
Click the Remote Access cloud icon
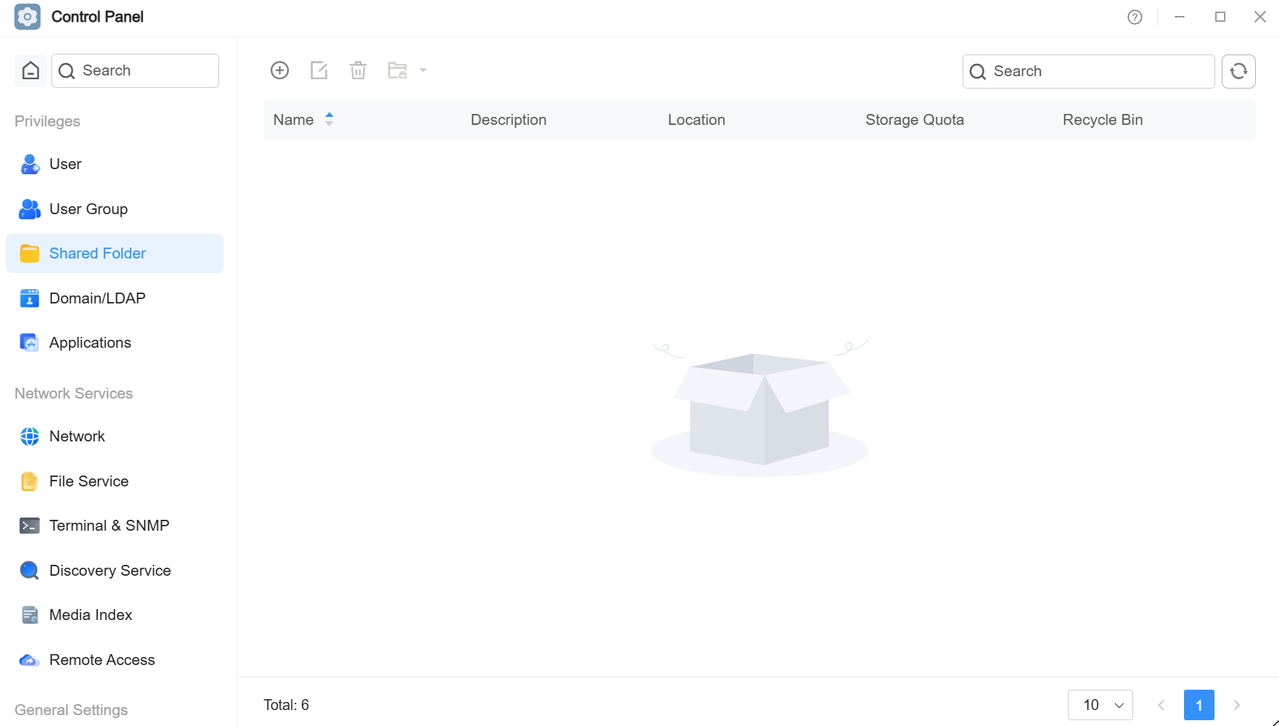click(29, 660)
